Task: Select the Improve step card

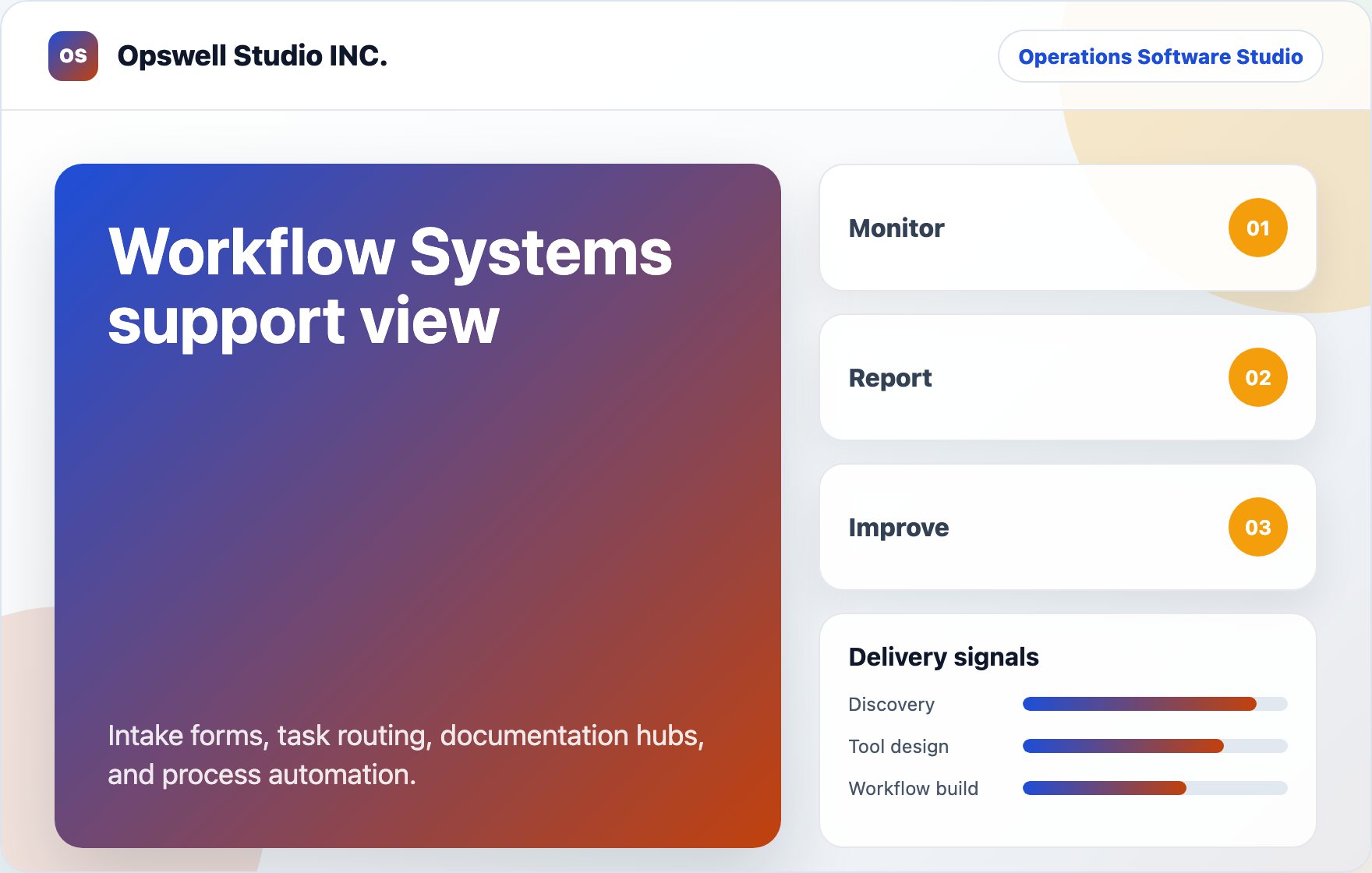Action: (1067, 527)
